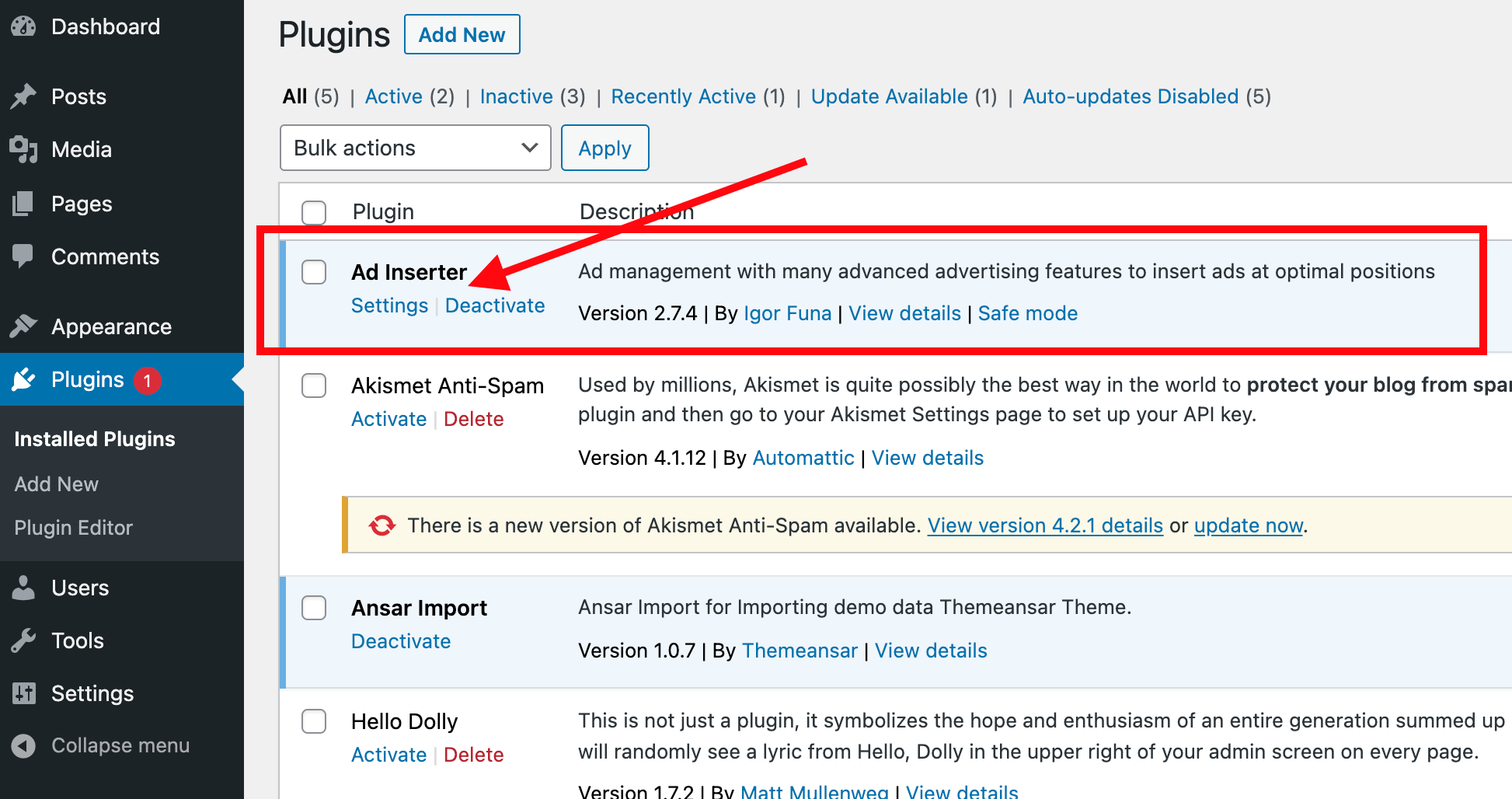This screenshot has width=1512, height=799.
Task: Check the Ad Inserter plugin checkbox
Action: click(314, 272)
